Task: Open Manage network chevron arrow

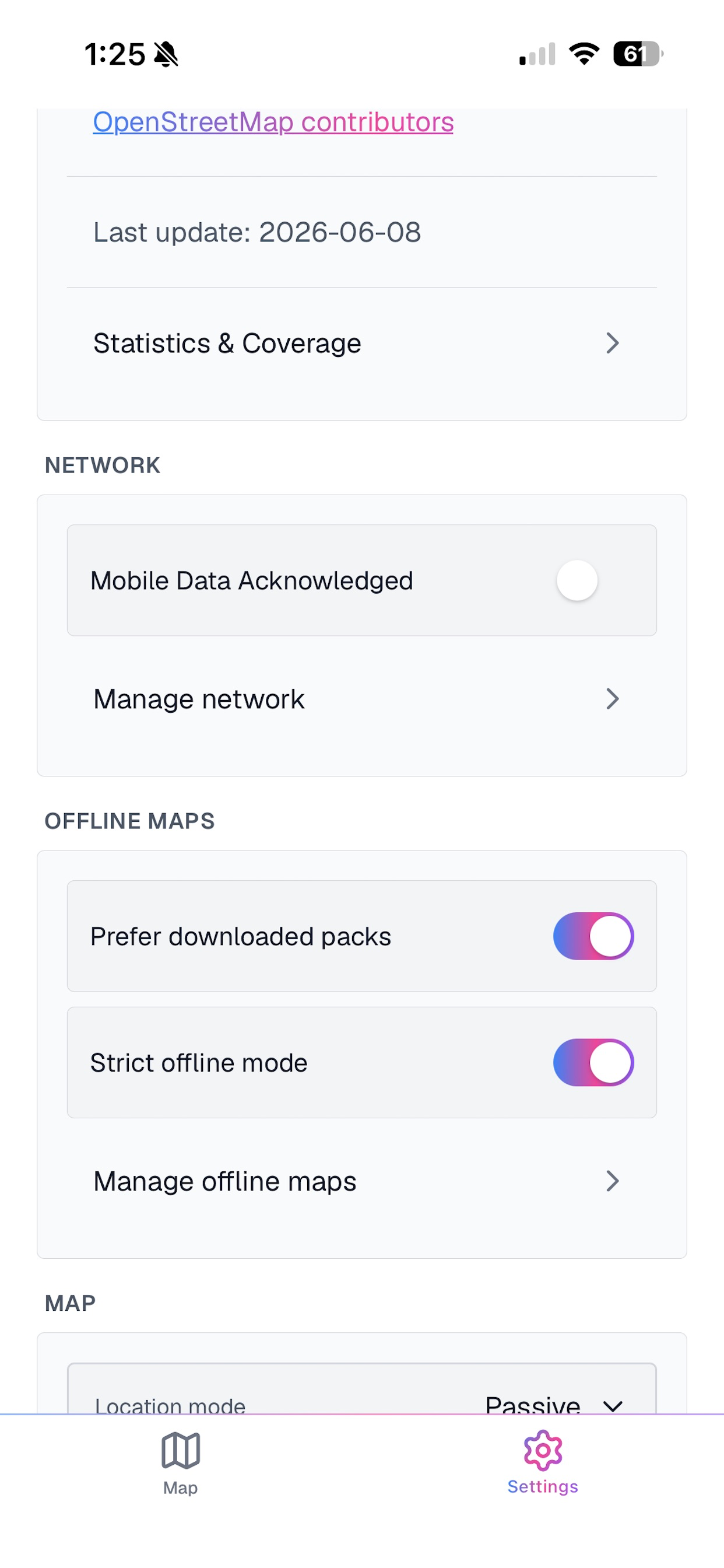Action: coord(613,699)
